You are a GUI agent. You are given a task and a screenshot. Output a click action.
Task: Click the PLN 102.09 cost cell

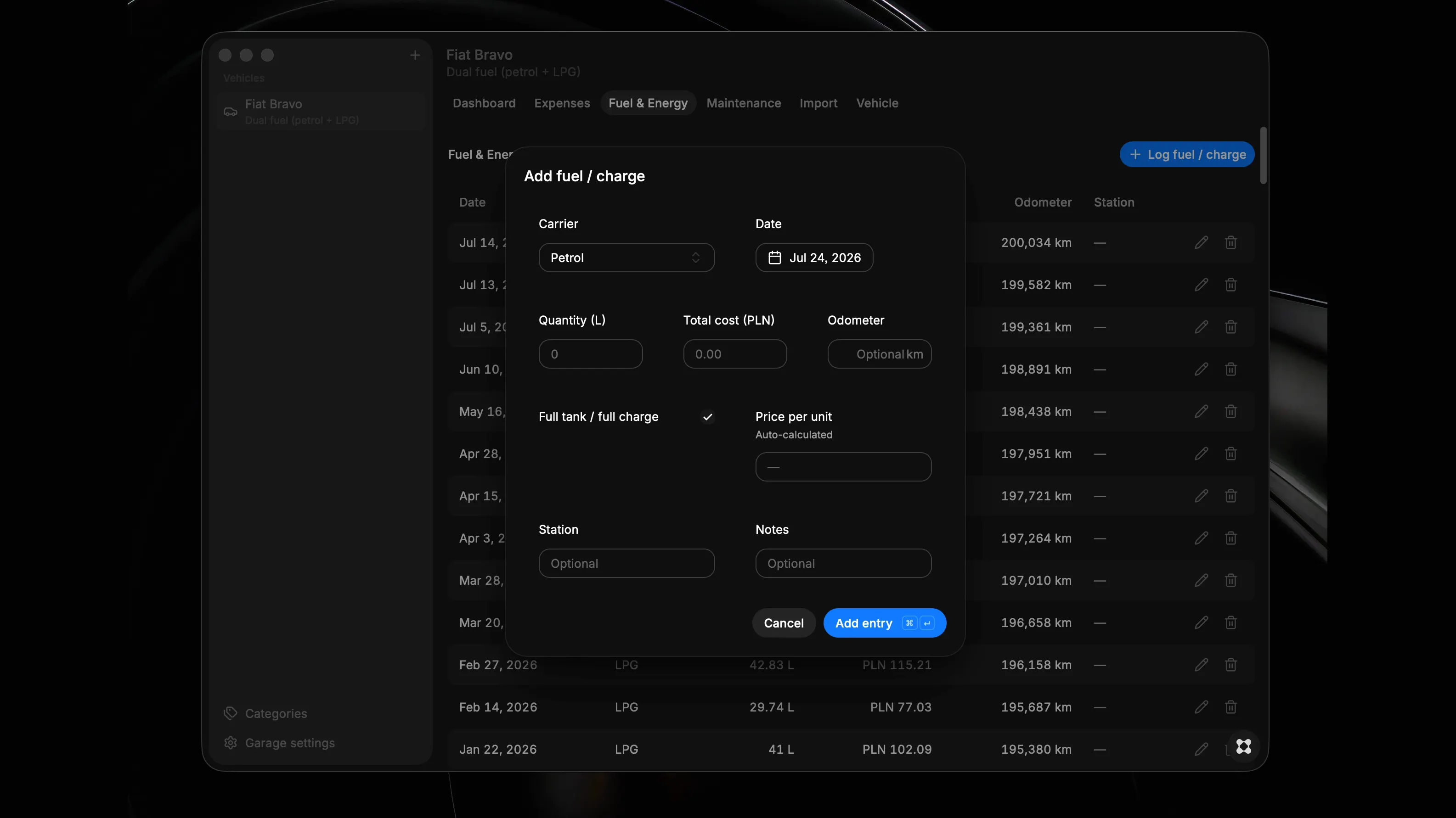coord(897,750)
